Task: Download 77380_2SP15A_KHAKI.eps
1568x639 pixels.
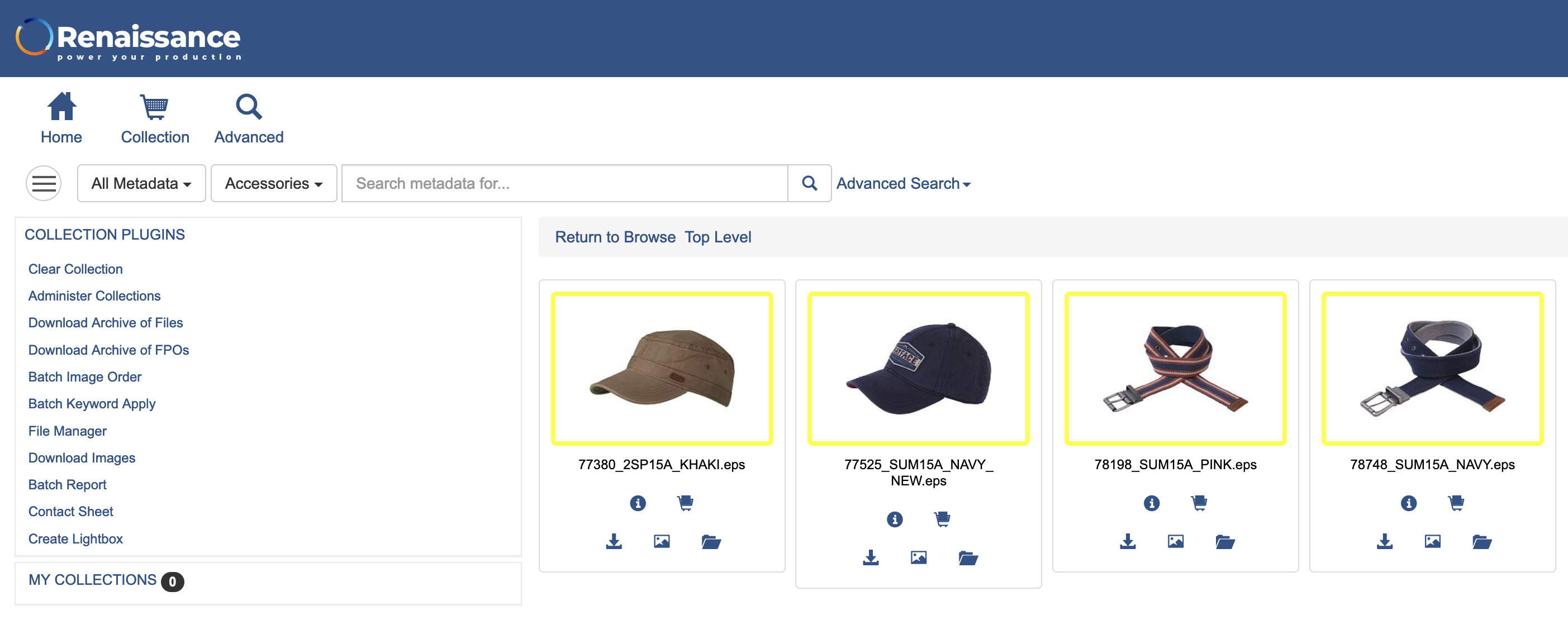Action: pos(614,541)
